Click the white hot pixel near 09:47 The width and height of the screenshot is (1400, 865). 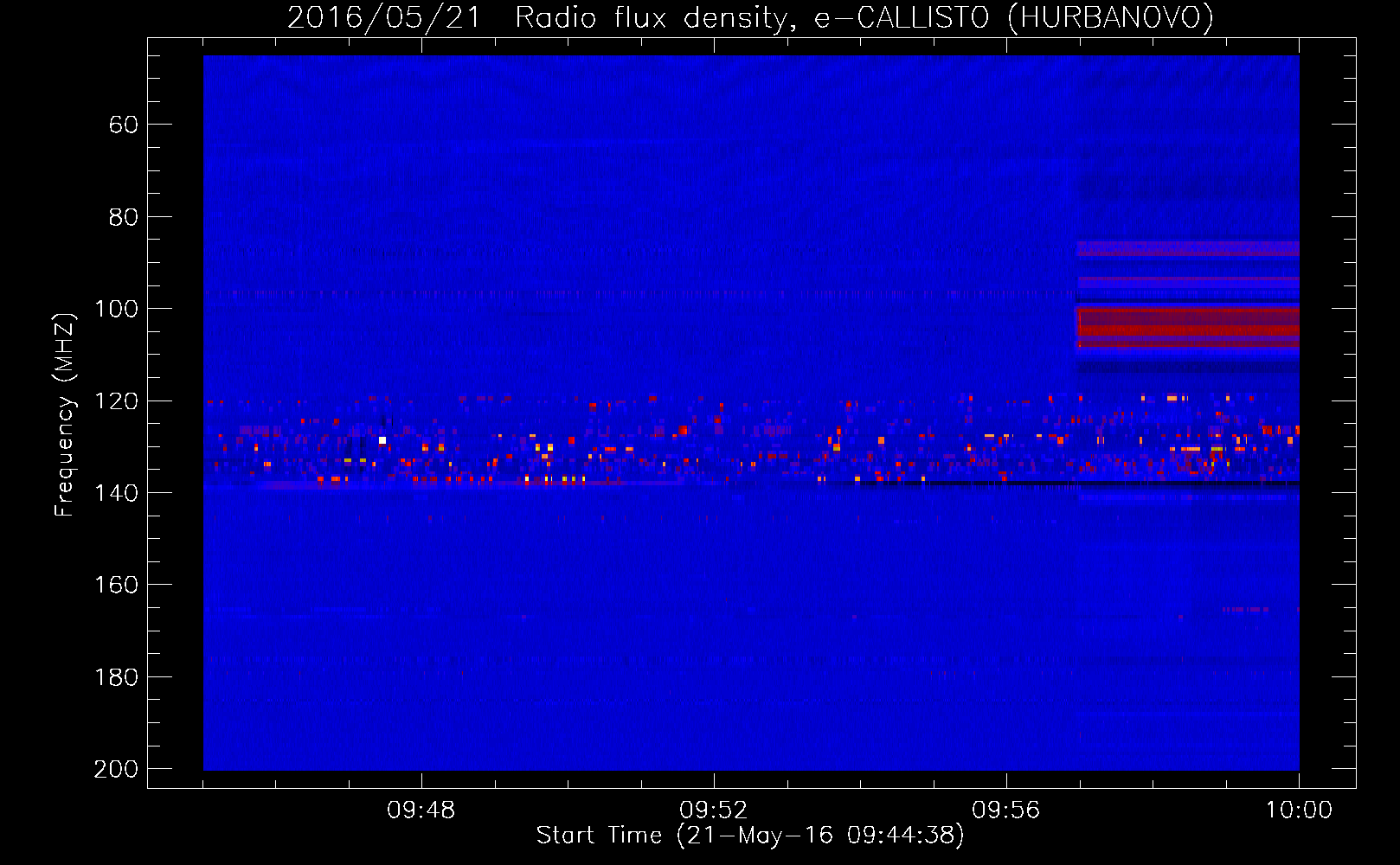382,440
